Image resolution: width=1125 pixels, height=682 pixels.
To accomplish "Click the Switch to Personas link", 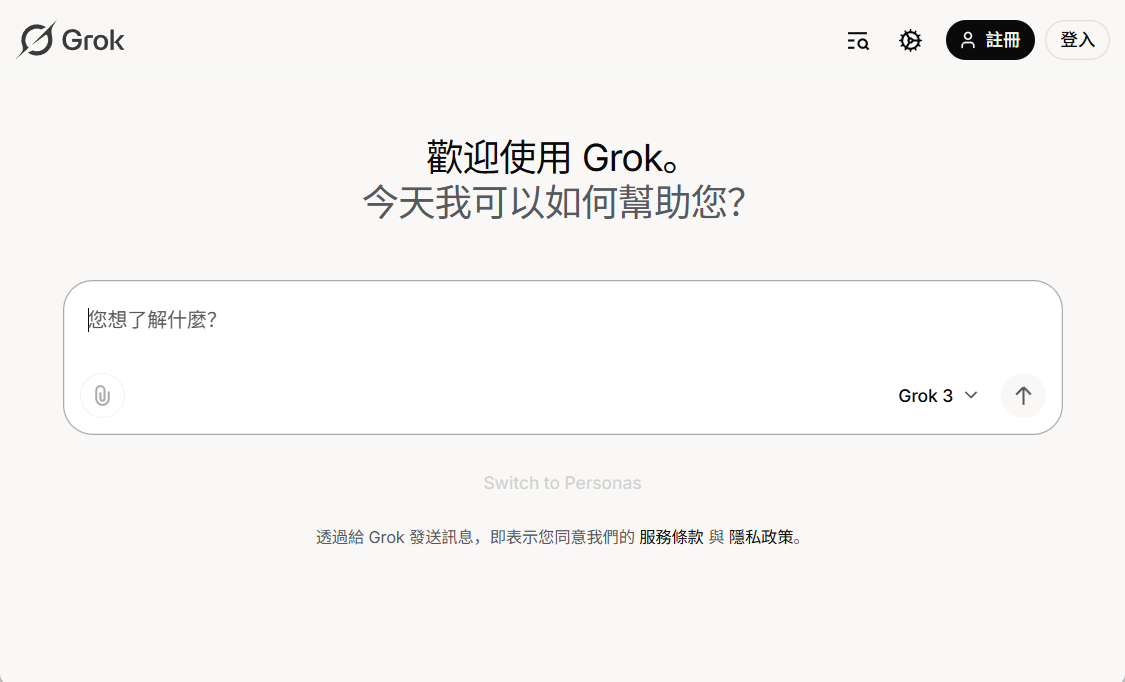I will point(562,483).
